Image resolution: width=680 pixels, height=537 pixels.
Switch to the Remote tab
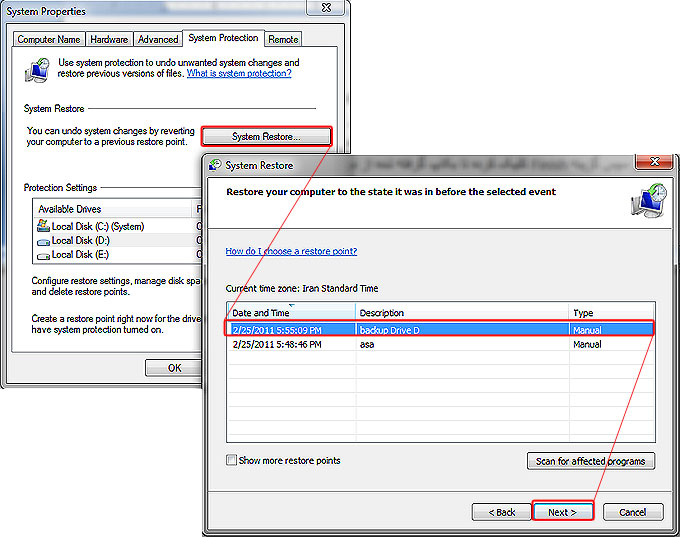click(x=283, y=40)
